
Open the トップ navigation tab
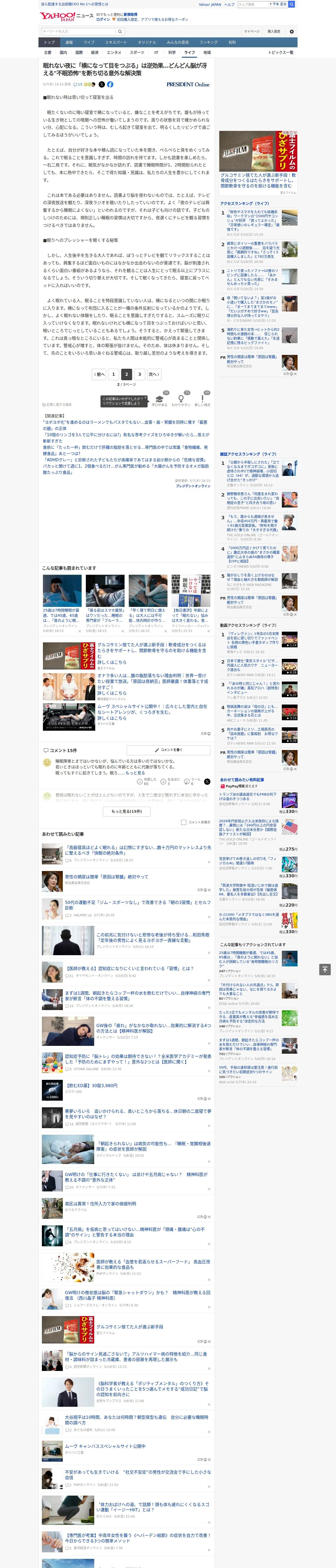click(49, 43)
